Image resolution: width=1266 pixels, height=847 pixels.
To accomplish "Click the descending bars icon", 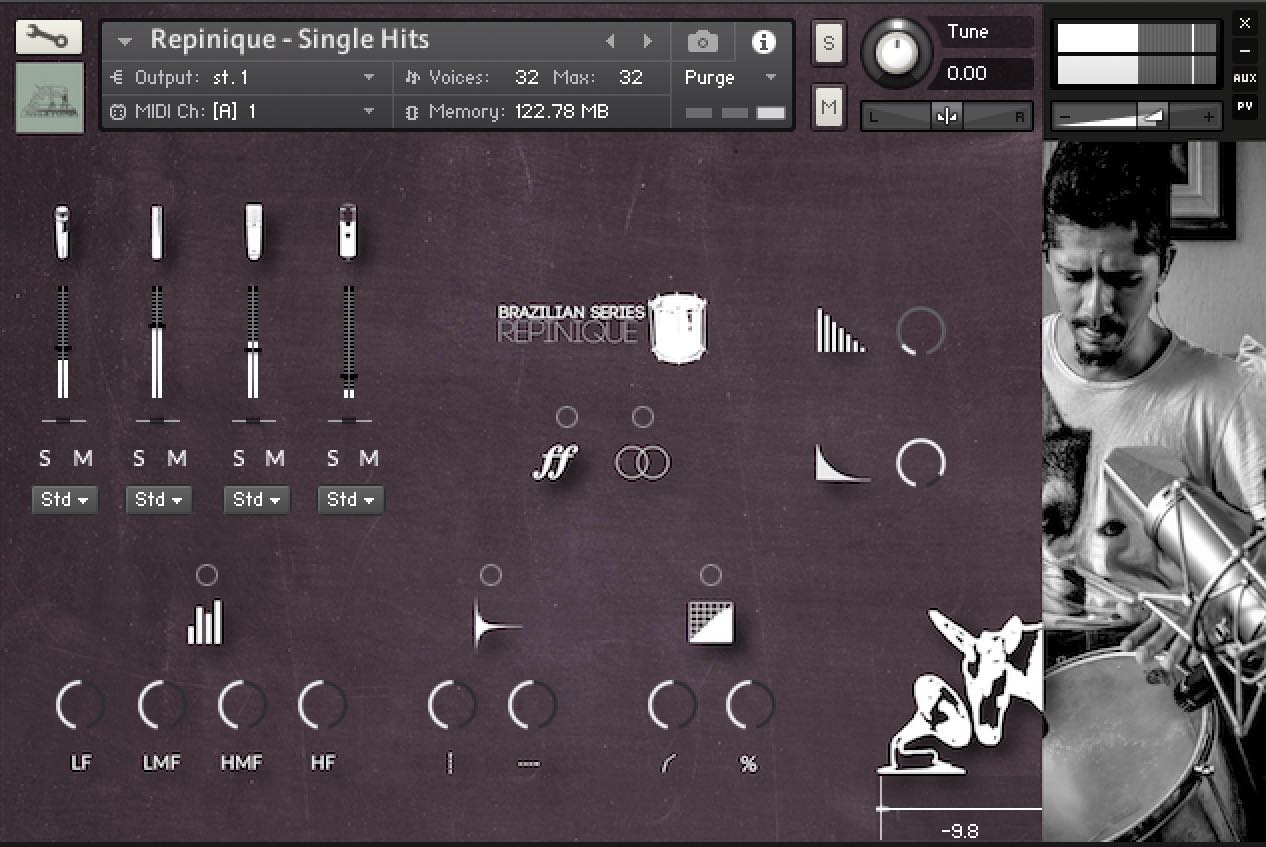I will point(840,330).
